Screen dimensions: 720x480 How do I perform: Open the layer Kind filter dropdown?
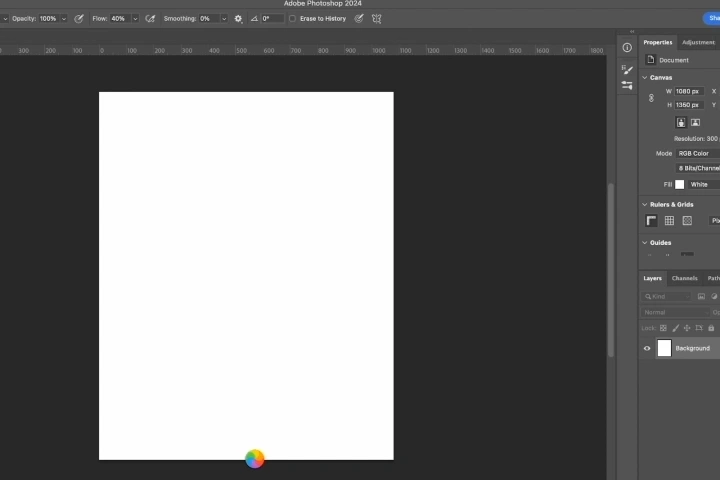point(666,297)
